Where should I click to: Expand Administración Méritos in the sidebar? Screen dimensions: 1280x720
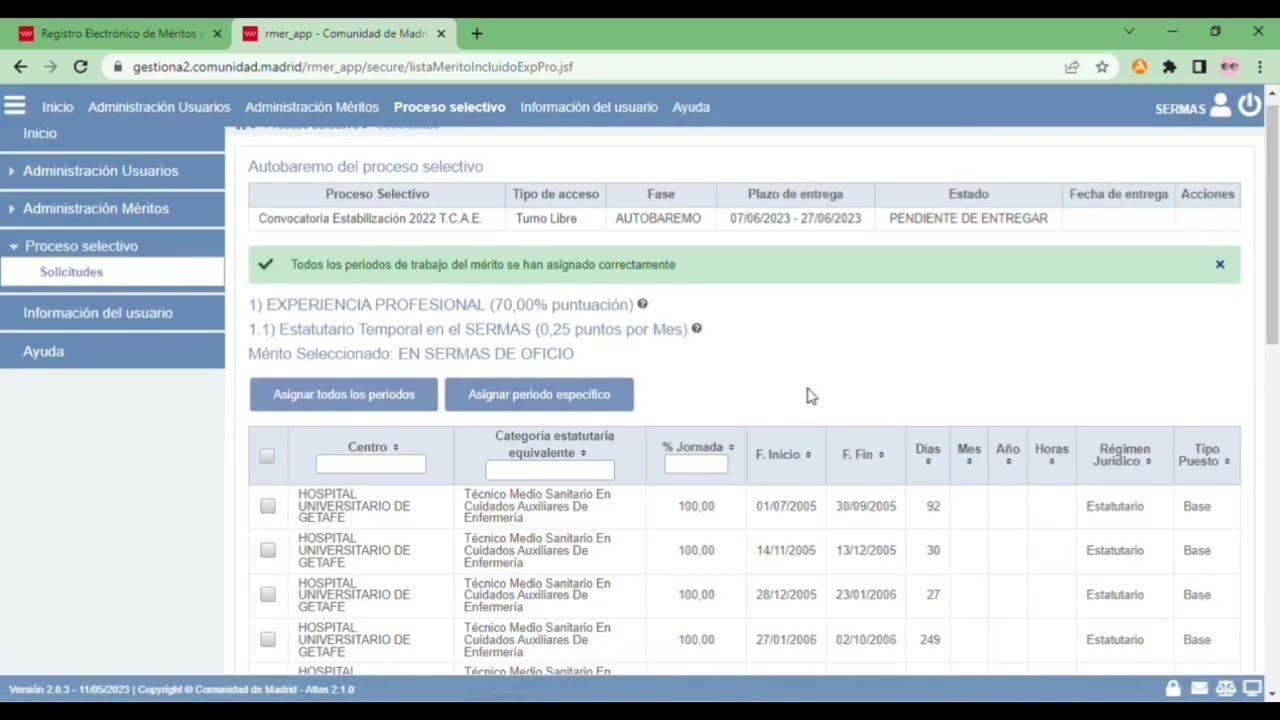[x=112, y=208]
